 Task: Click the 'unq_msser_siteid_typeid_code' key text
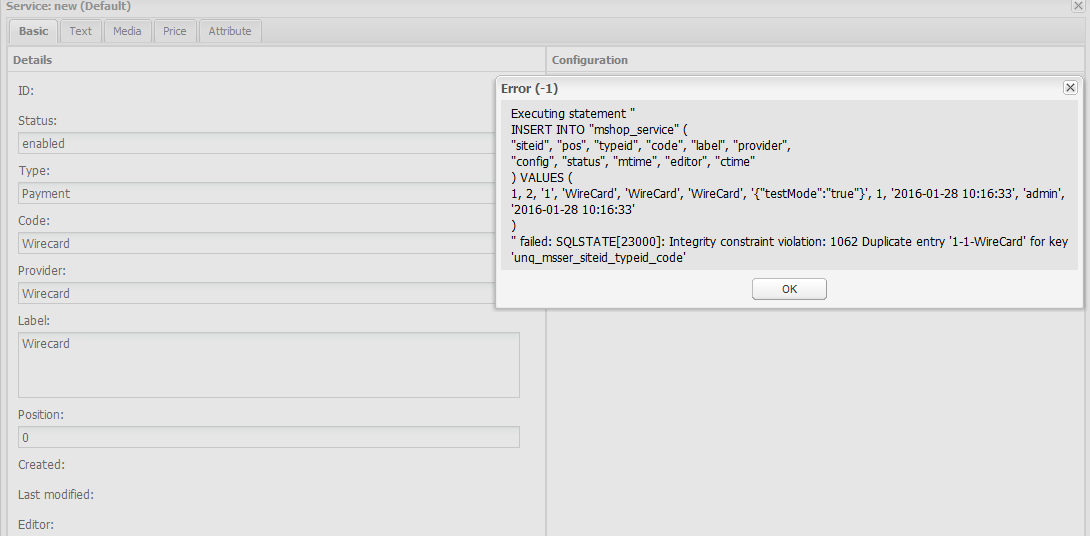[598, 257]
